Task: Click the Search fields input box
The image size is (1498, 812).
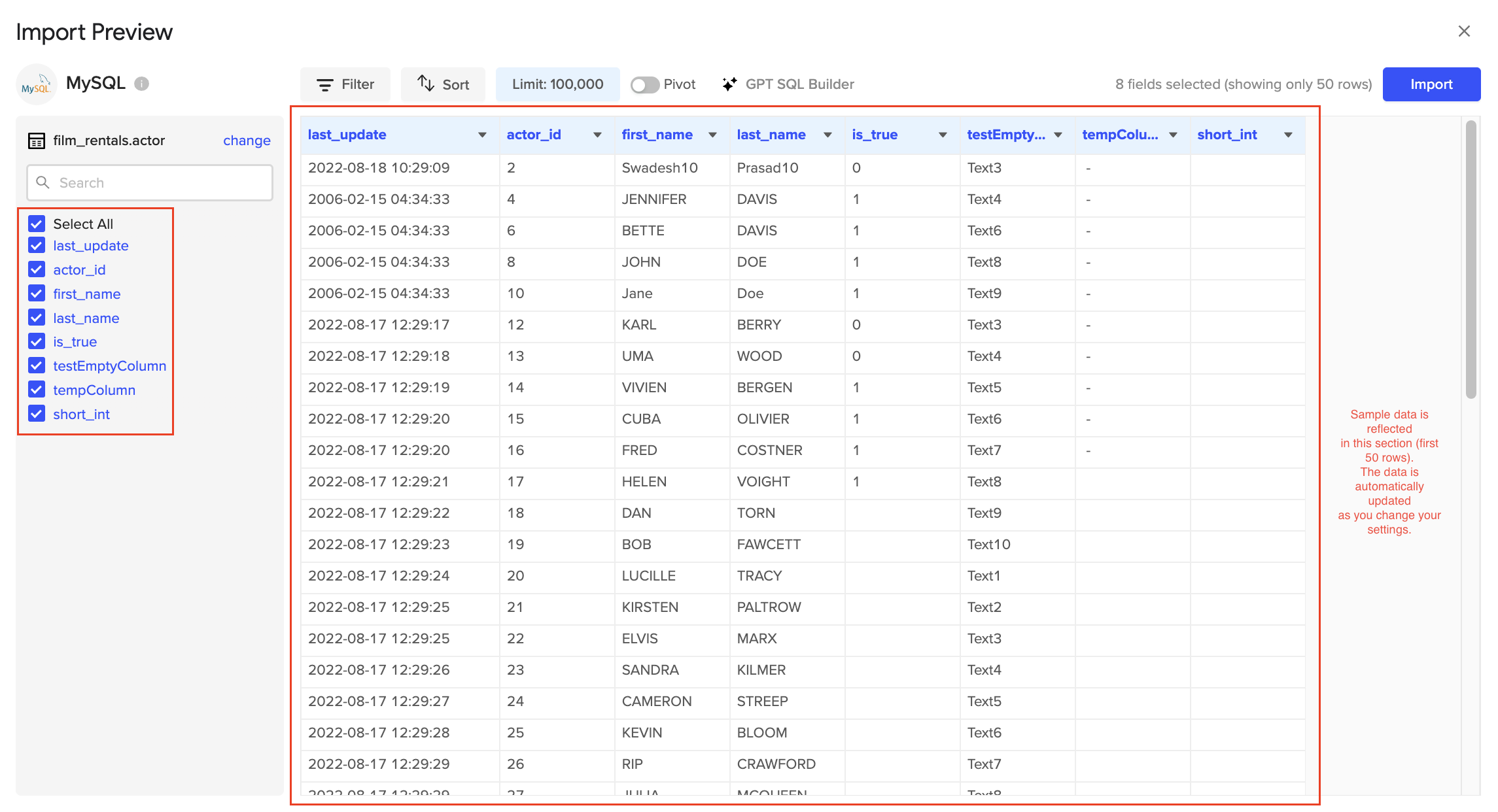Action: point(150,182)
